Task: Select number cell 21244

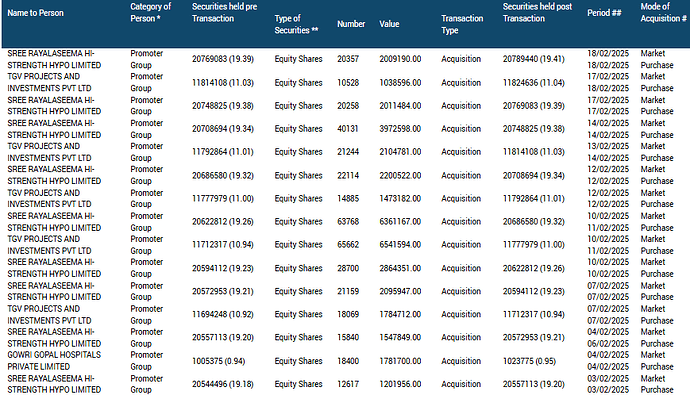Action: coord(348,152)
